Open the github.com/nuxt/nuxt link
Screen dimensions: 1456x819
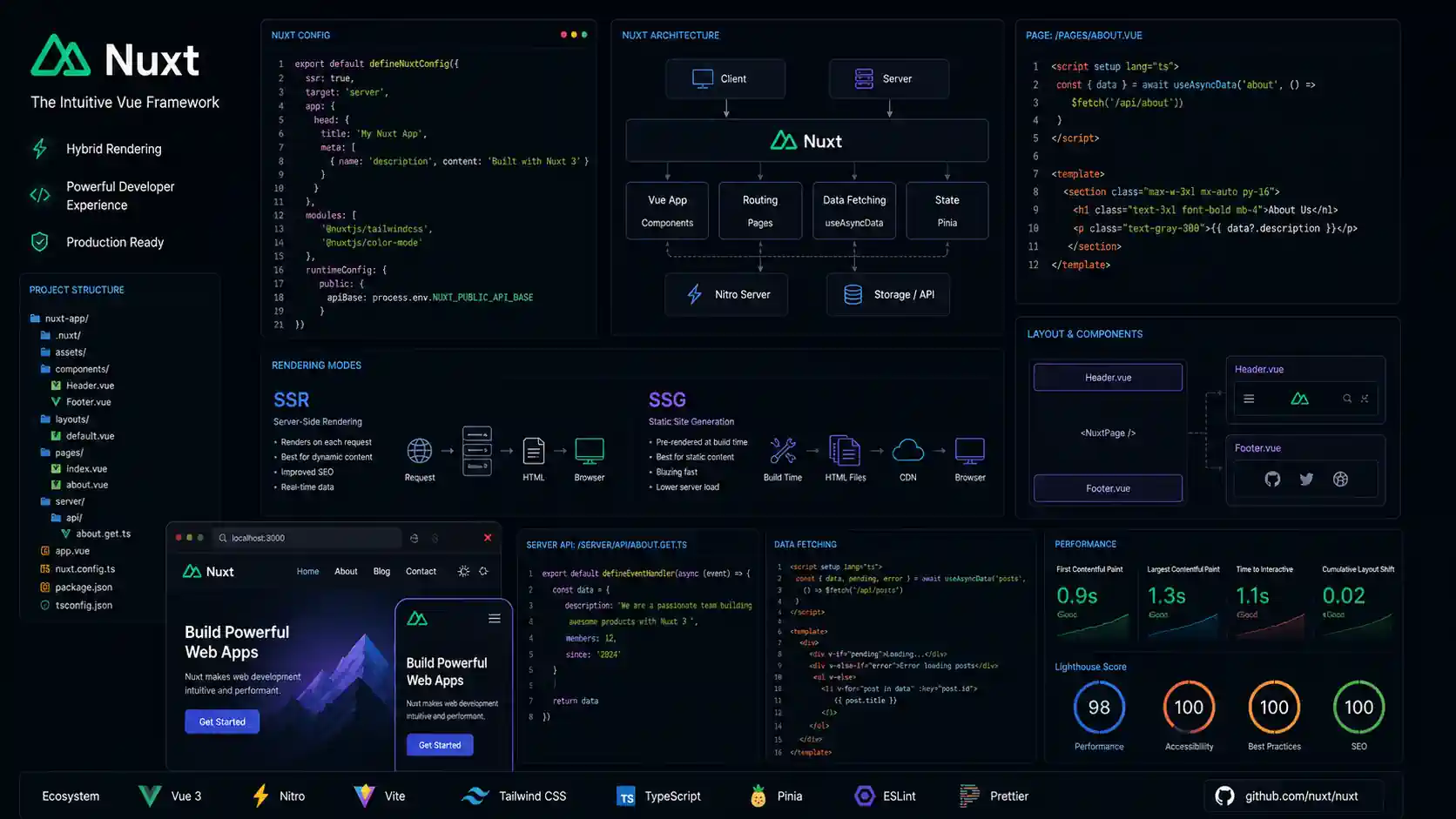(x=1294, y=796)
